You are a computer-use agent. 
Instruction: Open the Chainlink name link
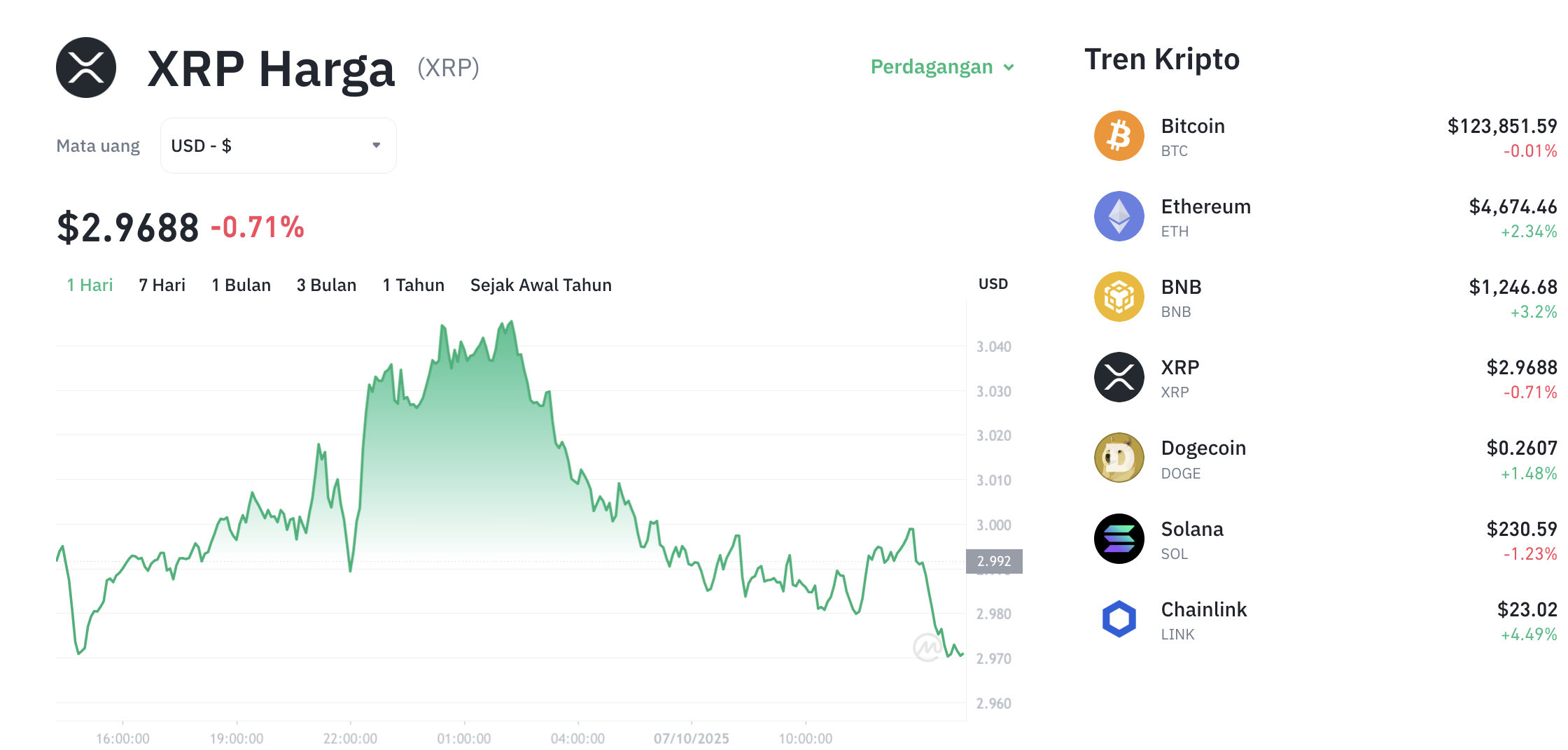tap(1204, 610)
